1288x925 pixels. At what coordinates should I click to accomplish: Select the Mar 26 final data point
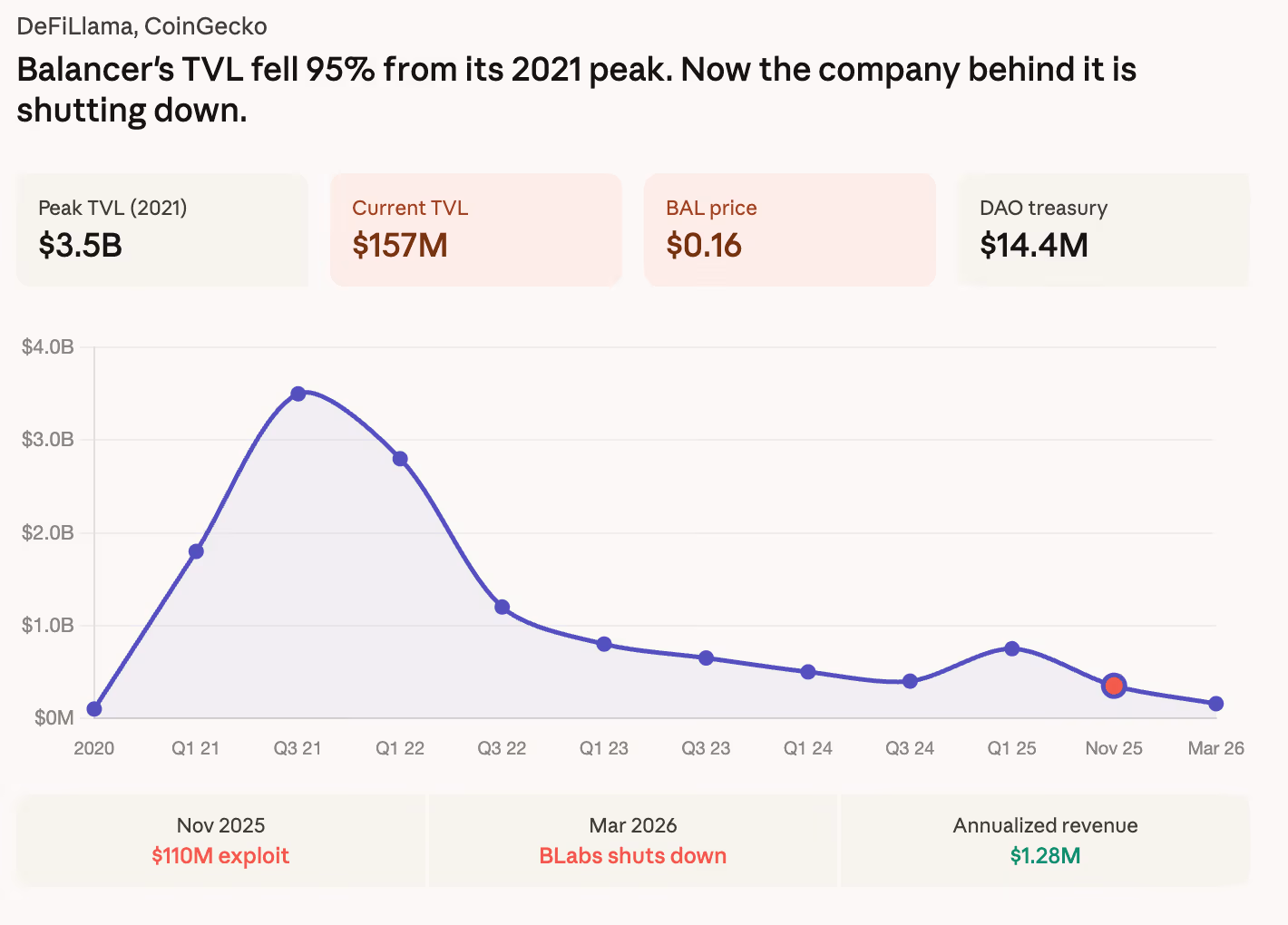[x=1216, y=704]
